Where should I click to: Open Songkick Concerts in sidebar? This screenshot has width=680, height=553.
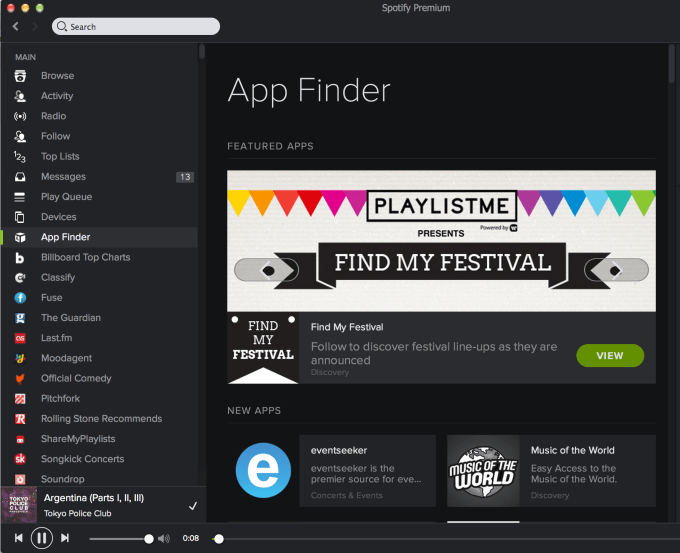click(82, 459)
